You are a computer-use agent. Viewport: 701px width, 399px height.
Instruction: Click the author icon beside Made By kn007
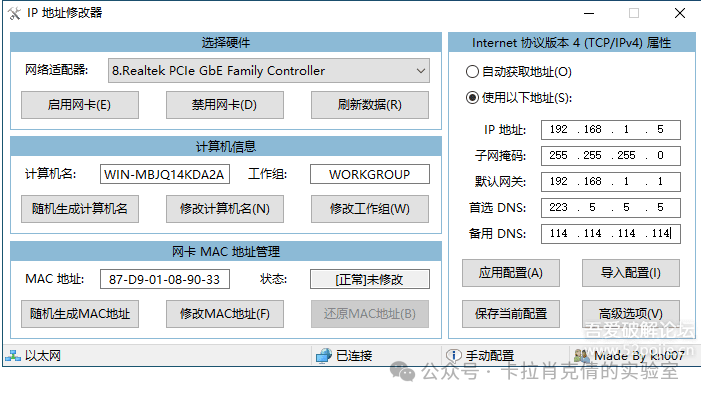(x=581, y=356)
